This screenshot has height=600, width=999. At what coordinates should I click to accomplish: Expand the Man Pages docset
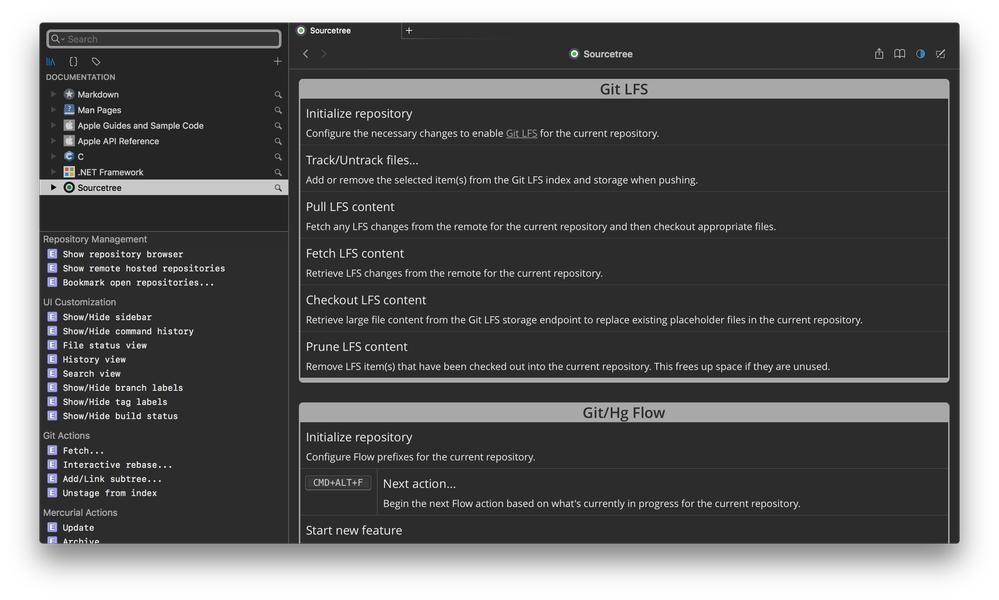point(54,110)
